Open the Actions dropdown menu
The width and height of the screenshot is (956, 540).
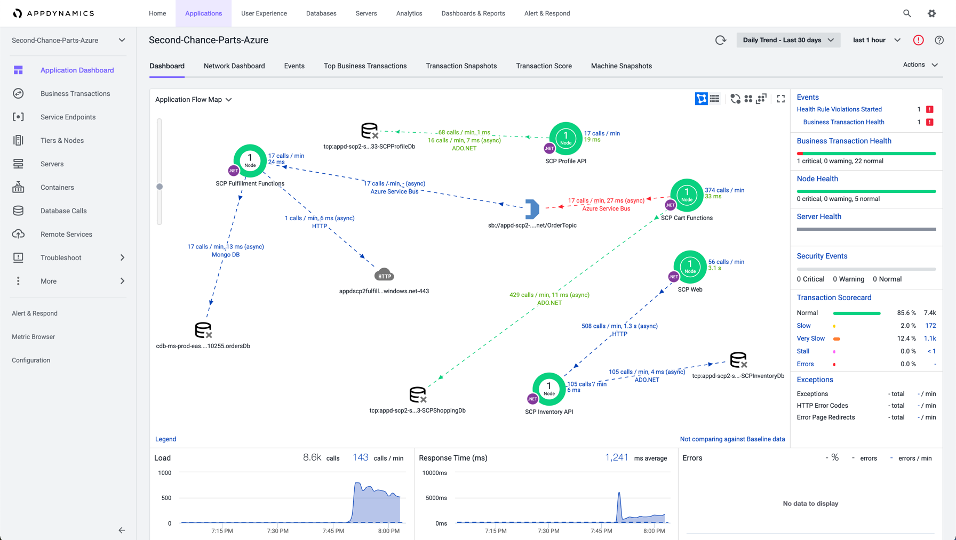[920, 65]
